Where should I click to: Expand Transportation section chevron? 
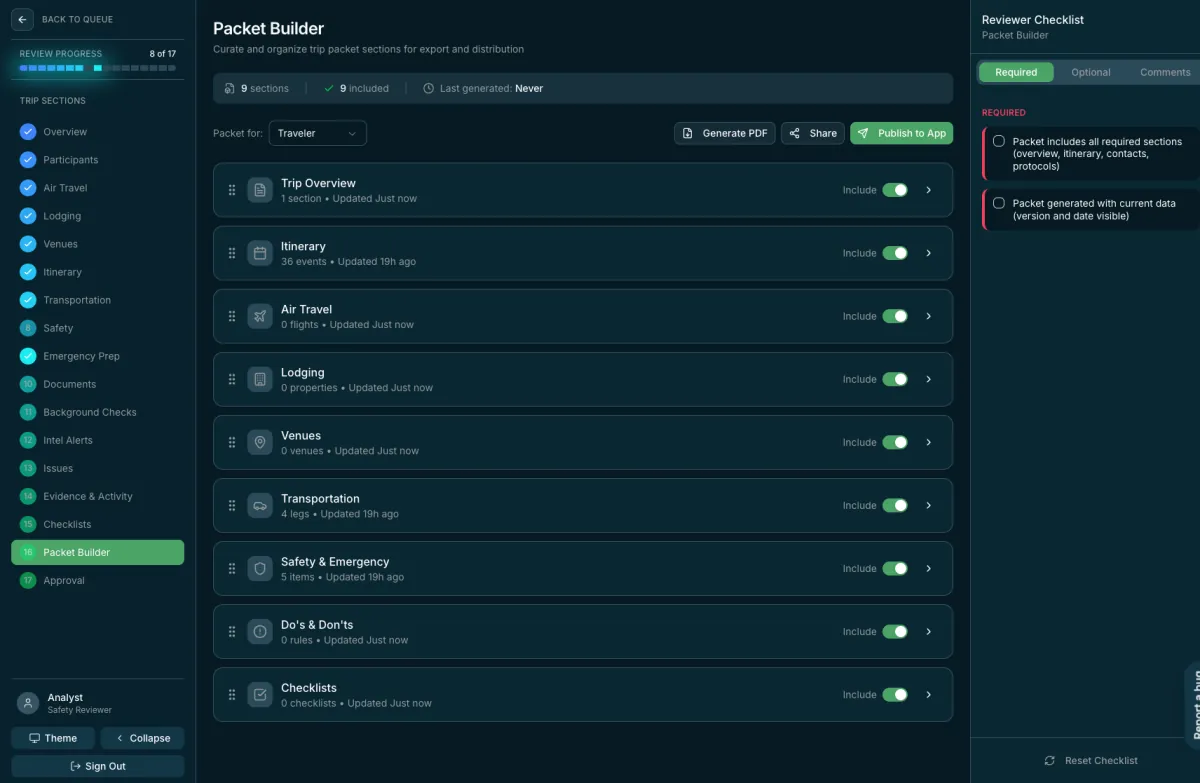point(929,505)
